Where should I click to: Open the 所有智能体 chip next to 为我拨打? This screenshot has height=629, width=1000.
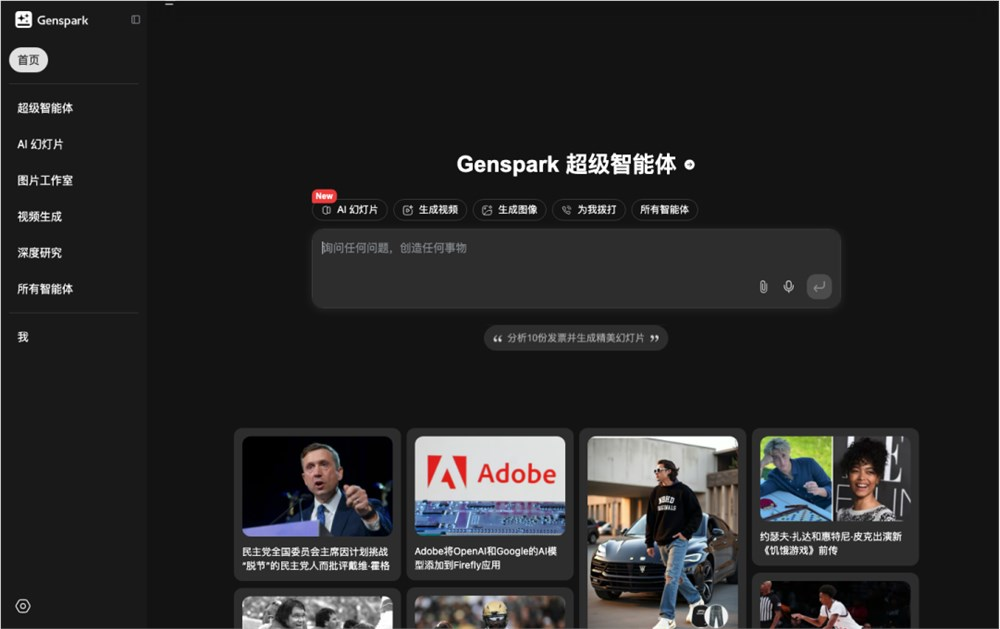[x=664, y=210]
